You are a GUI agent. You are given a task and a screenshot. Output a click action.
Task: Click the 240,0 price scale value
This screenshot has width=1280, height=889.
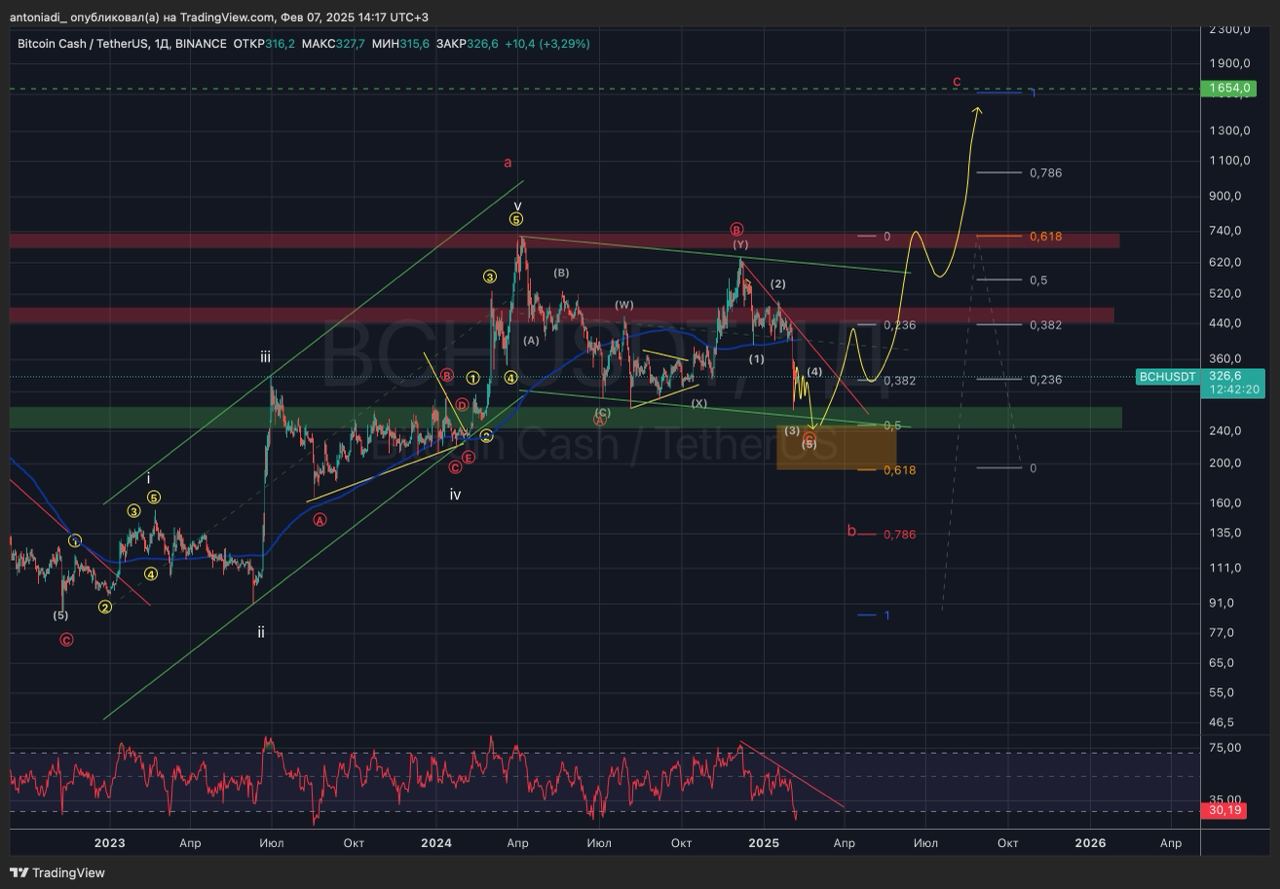coord(1225,431)
